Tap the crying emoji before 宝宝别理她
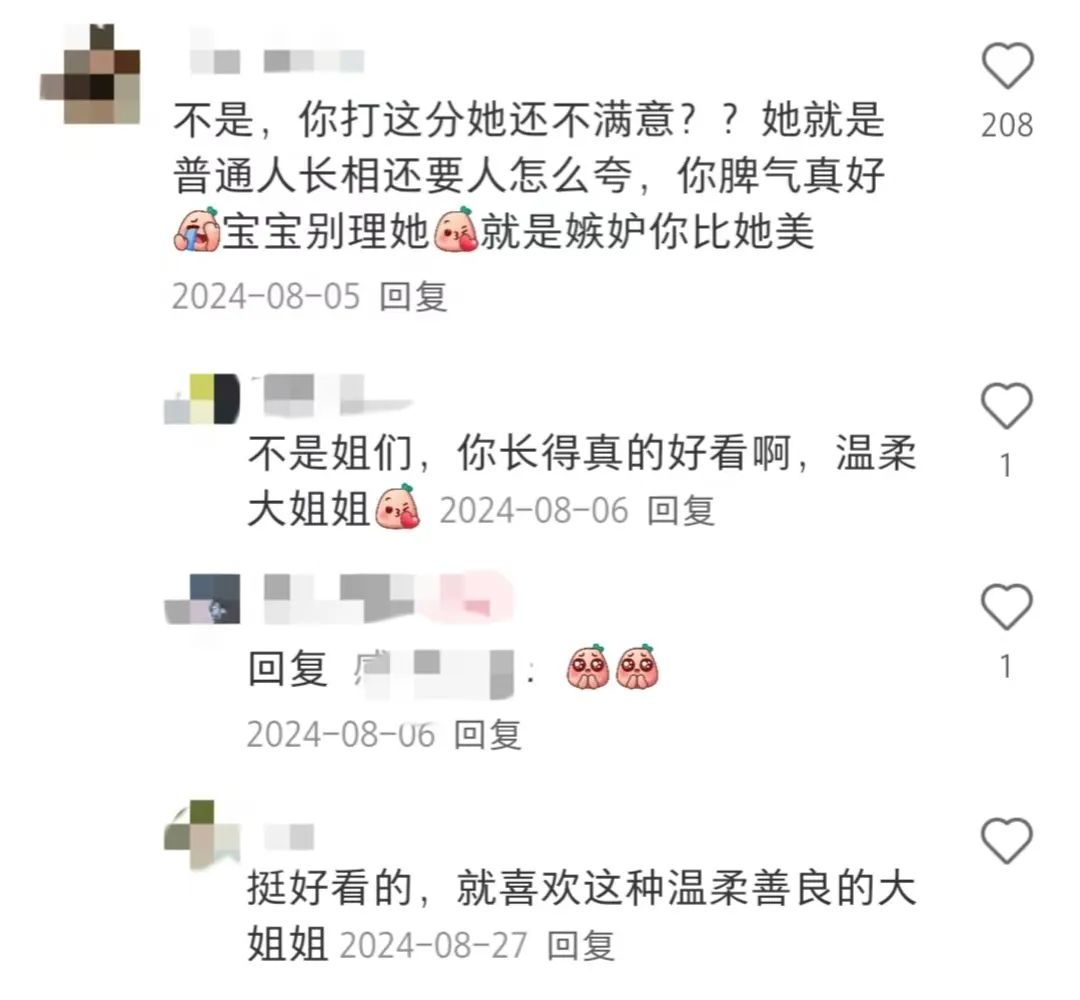The image size is (1080, 1000). pos(196,230)
